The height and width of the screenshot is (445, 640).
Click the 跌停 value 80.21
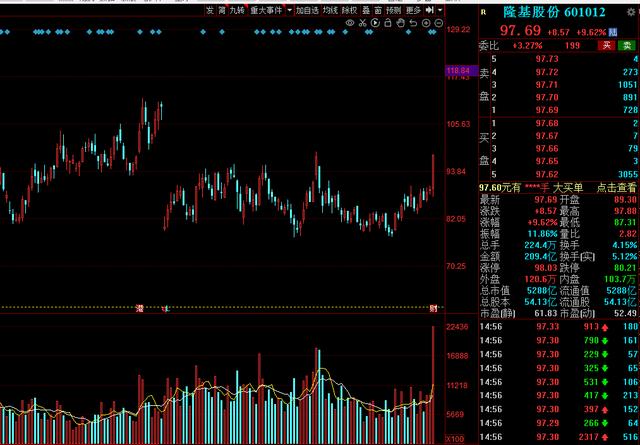coord(625,268)
